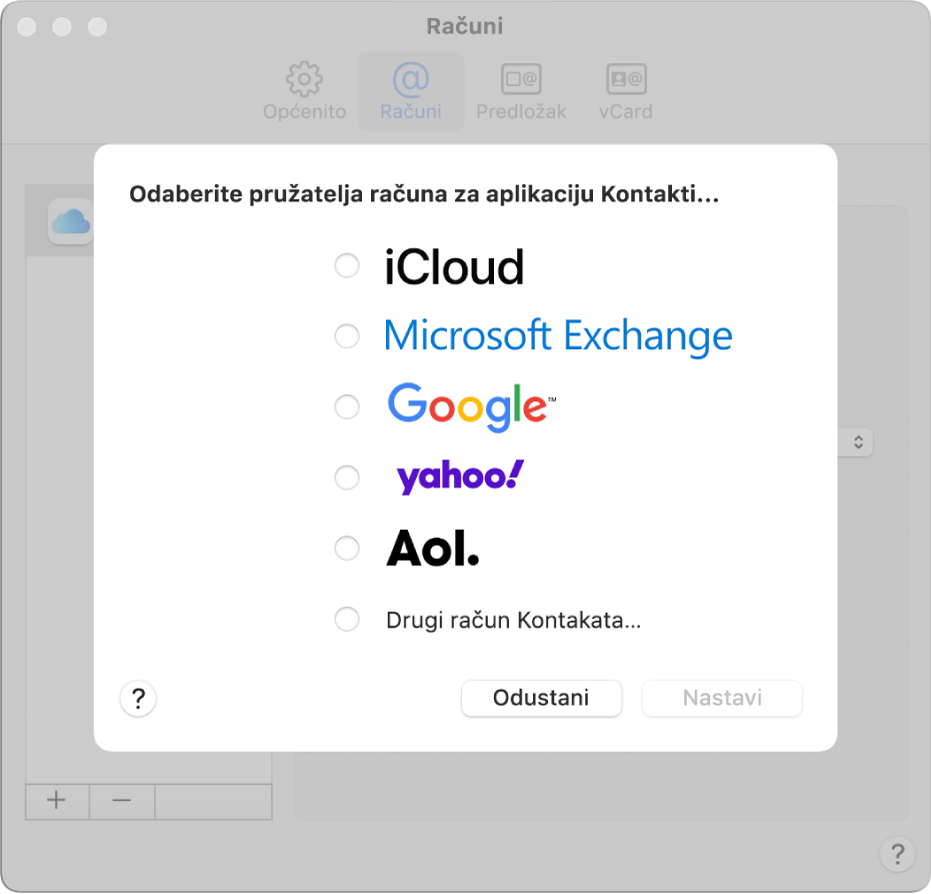Image resolution: width=931 pixels, height=894 pixels.
Task: Click the Drugi račun Kontakata label
Action: pyautogui.click(x=514, y=620)
